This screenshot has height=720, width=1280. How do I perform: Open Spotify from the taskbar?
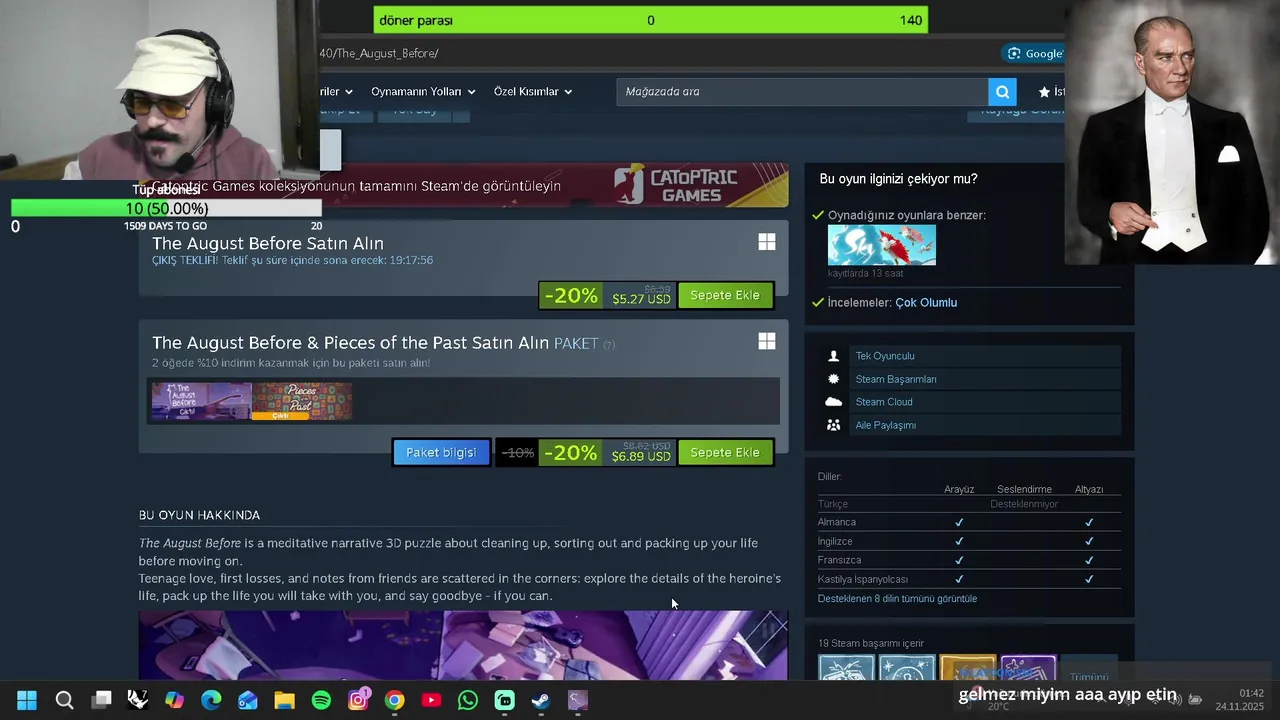[x=321, y=701]
